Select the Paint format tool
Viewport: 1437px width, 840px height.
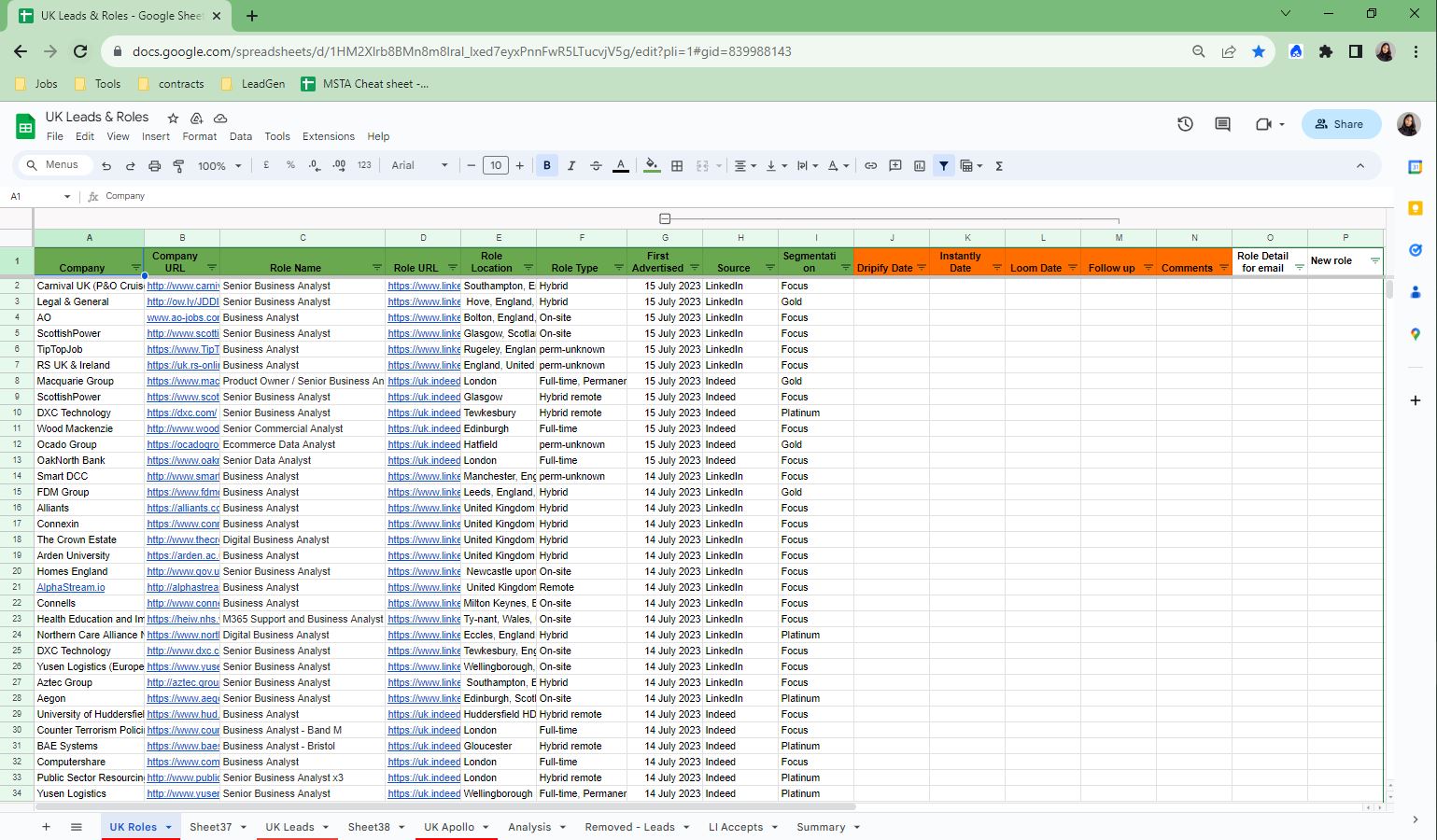coord(177,166)
